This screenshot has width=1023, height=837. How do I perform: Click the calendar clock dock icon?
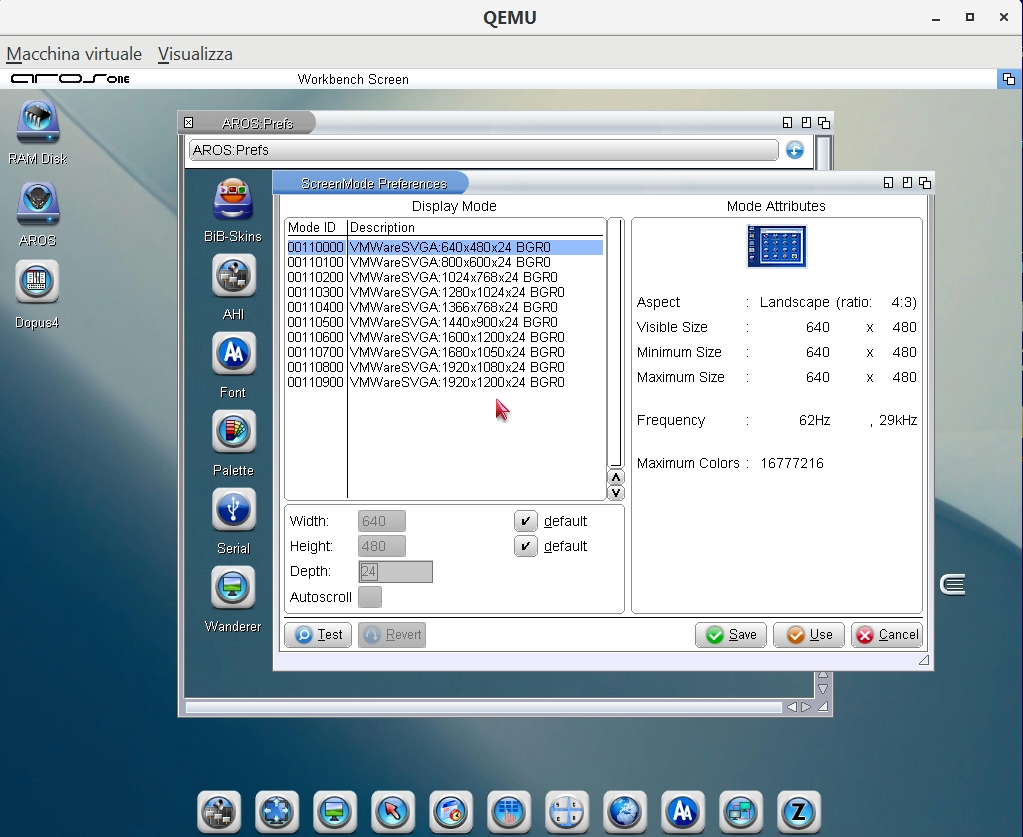point(451,812)
